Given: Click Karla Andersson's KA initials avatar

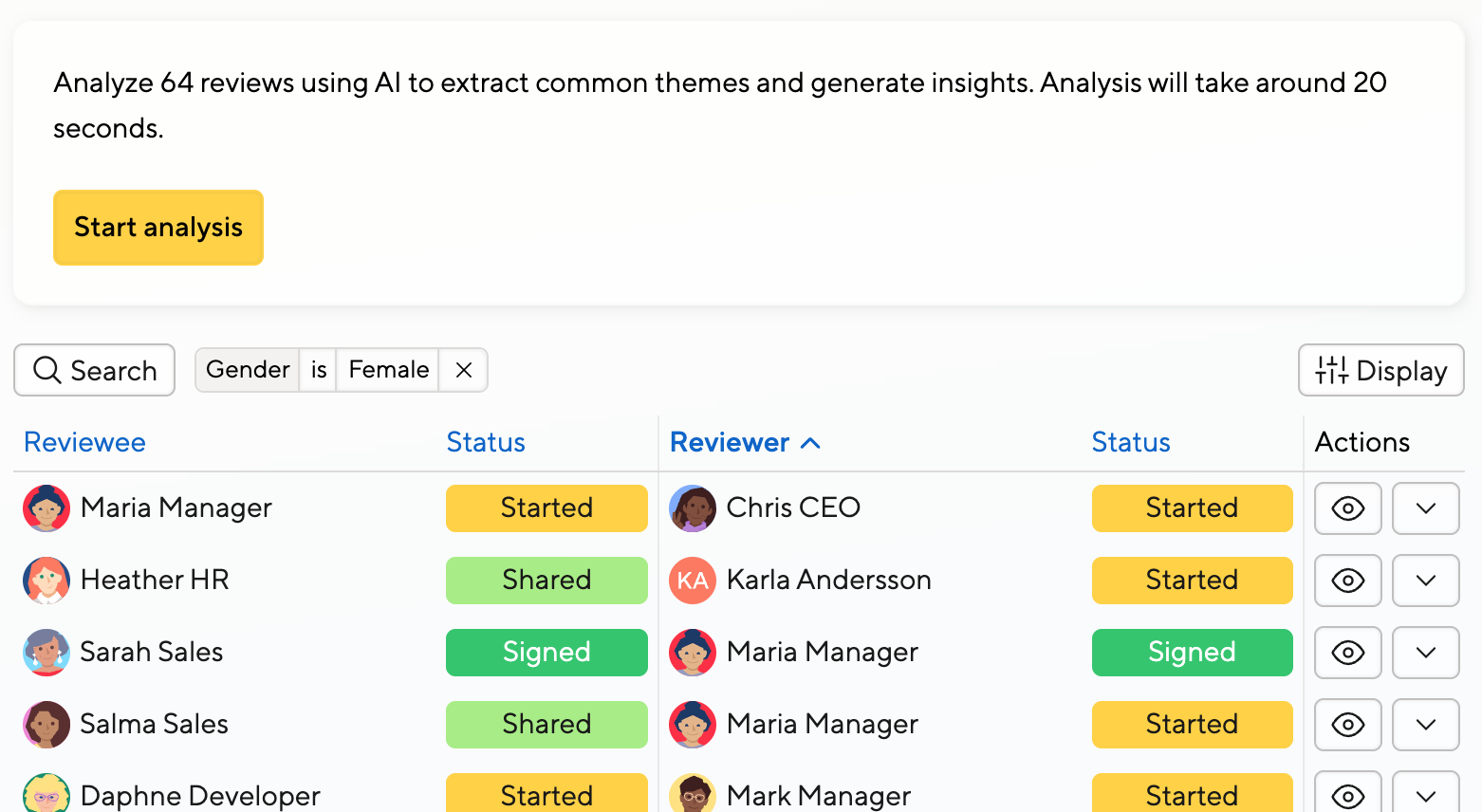Looking at the screenshot, I should pyautogui.click(x=693, y=581).
